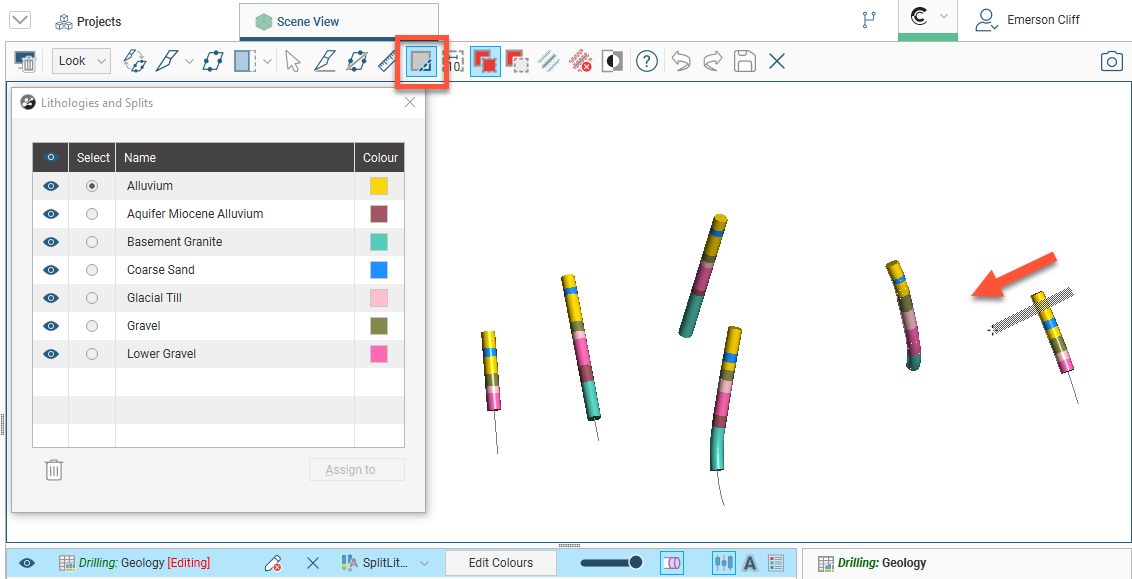
Task: Click trash icon in Lithologies panel
Action: pos(54,470)
